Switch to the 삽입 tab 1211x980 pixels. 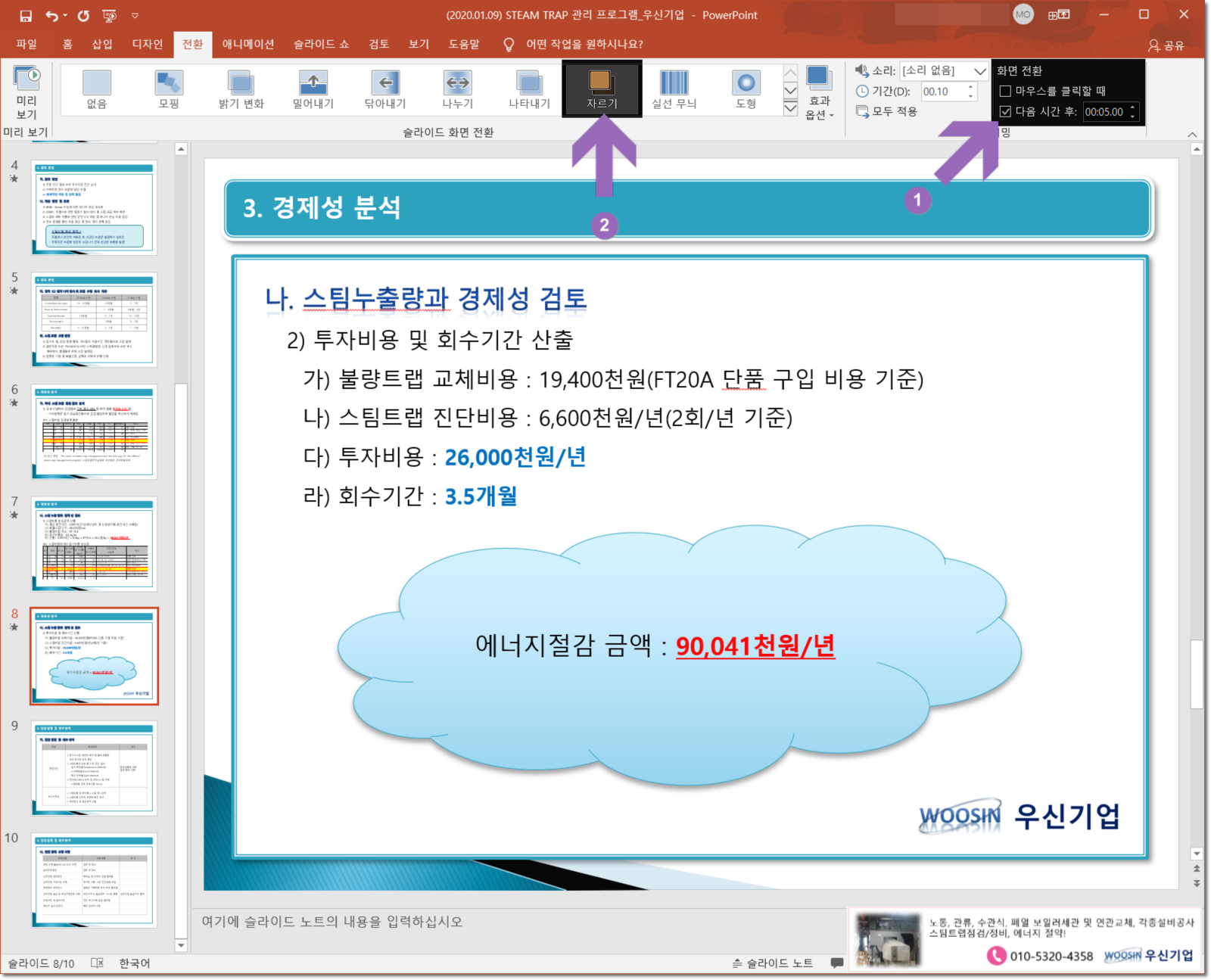[102, 45]
